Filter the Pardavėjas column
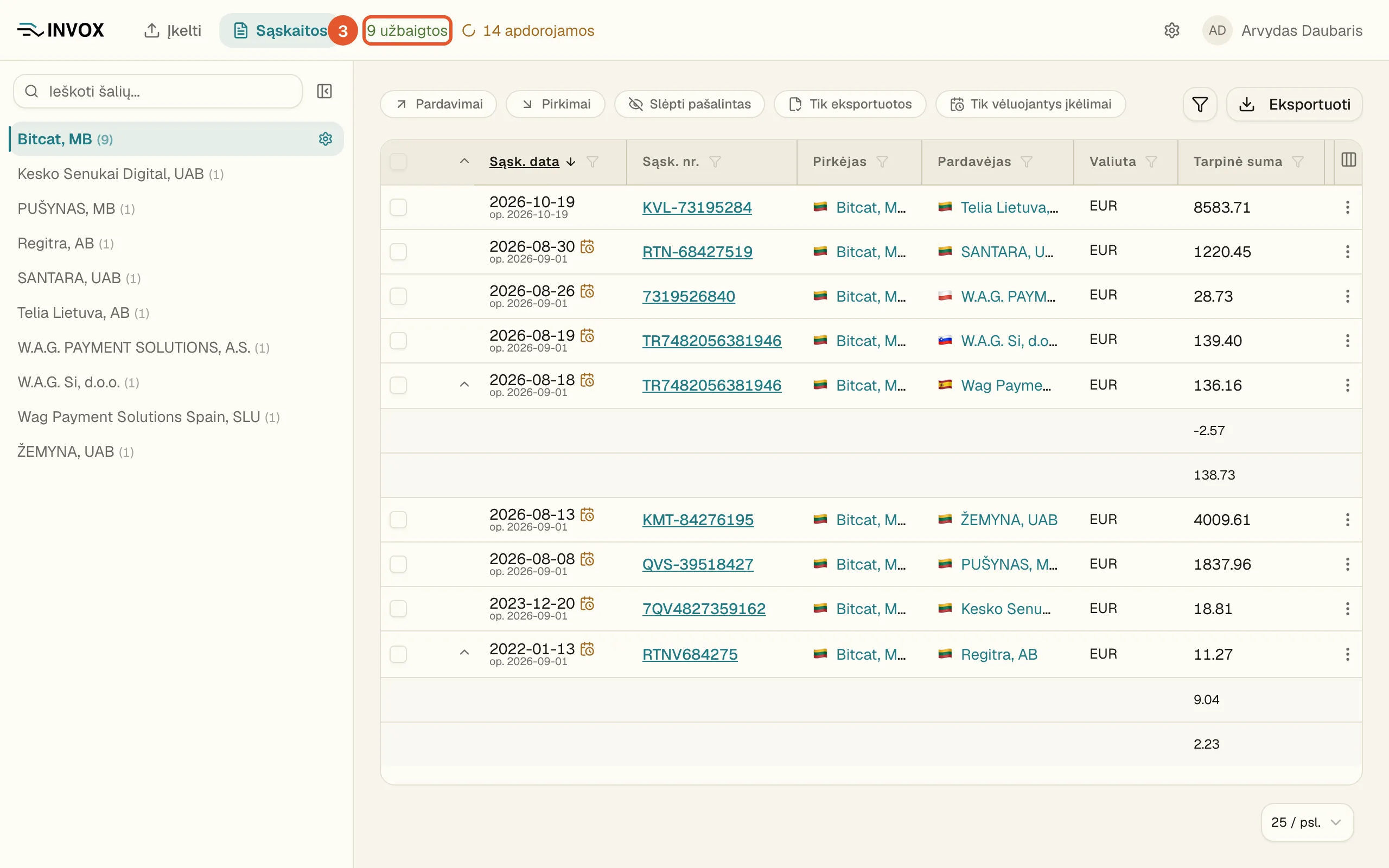Screen dimensions: 1389x868 pyautogui.click(x=1027, y=162)
